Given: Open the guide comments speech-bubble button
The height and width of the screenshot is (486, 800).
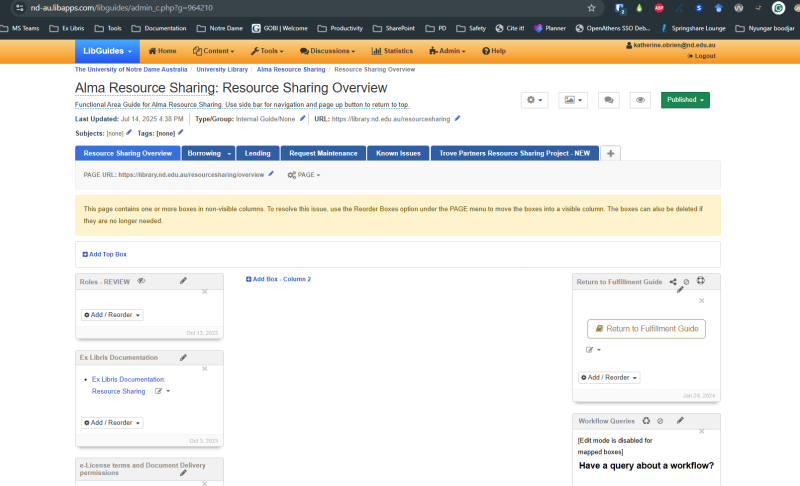Looking at the screenshot, I should click(609, 100).
